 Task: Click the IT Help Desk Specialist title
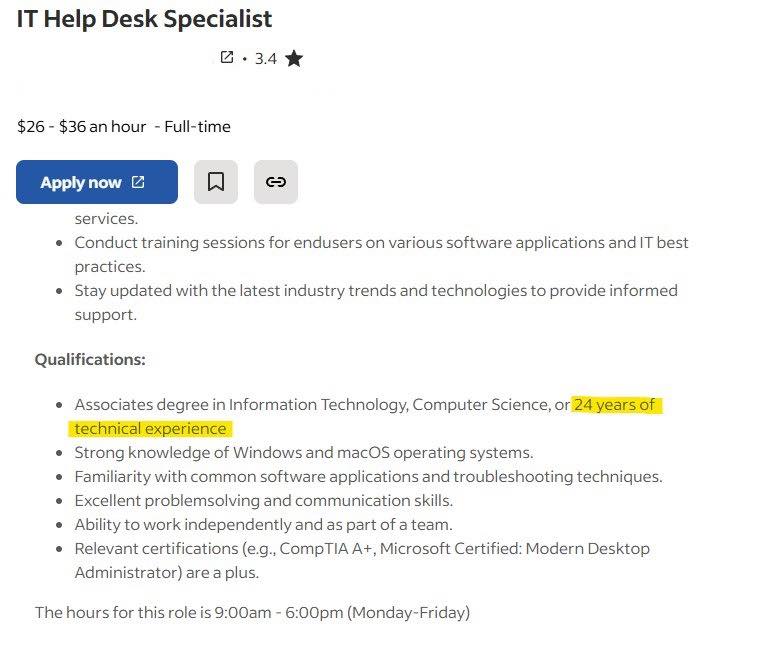[144, 19]
